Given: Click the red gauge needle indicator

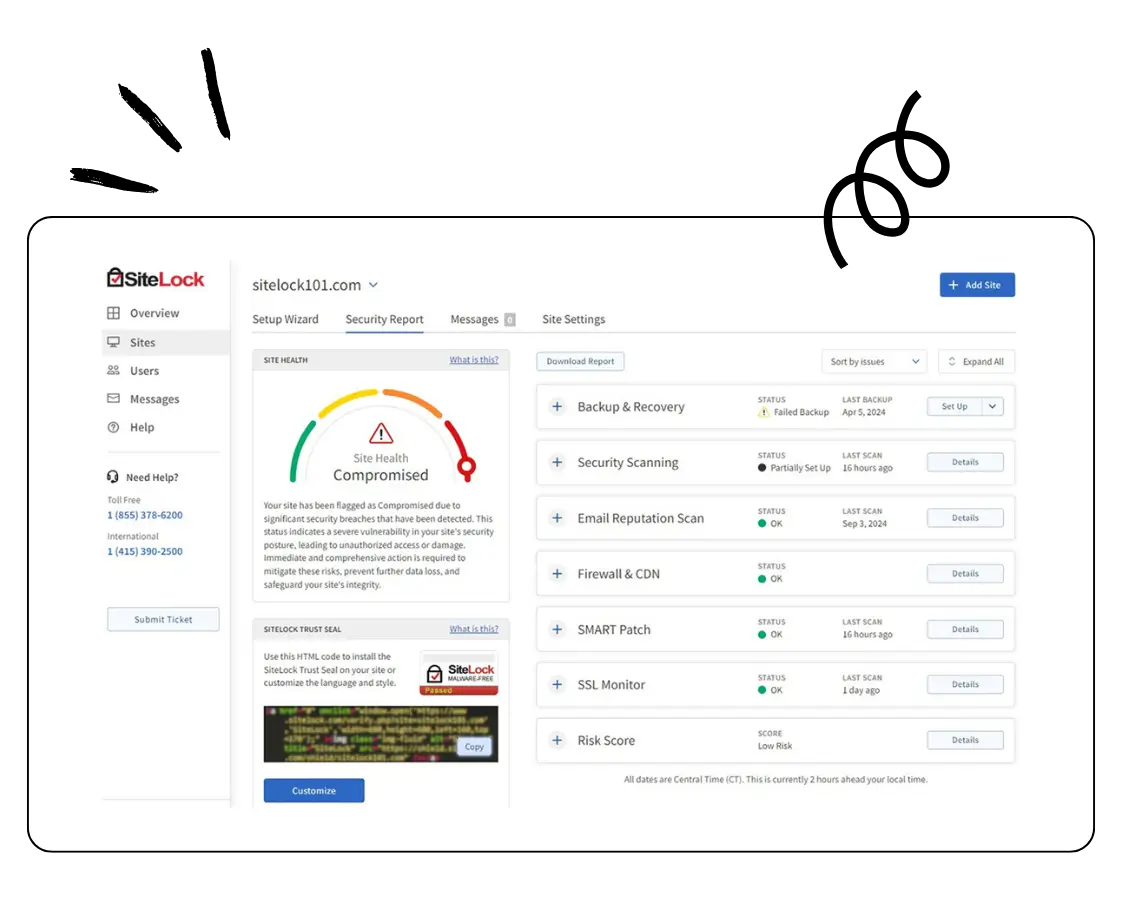Looking at the screenshot, I should coord(467,468).
